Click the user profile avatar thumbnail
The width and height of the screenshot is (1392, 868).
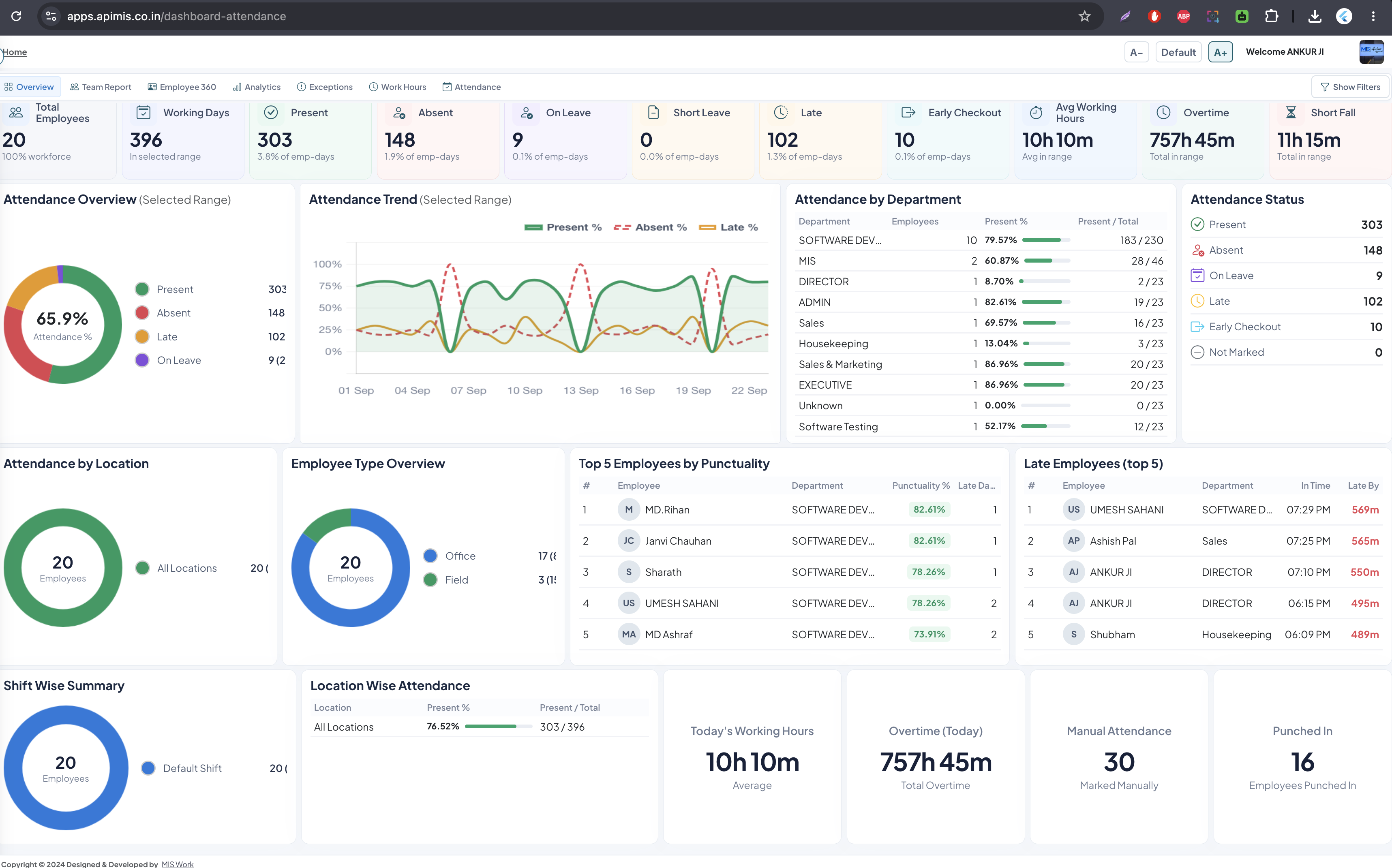pos(1371,52)
